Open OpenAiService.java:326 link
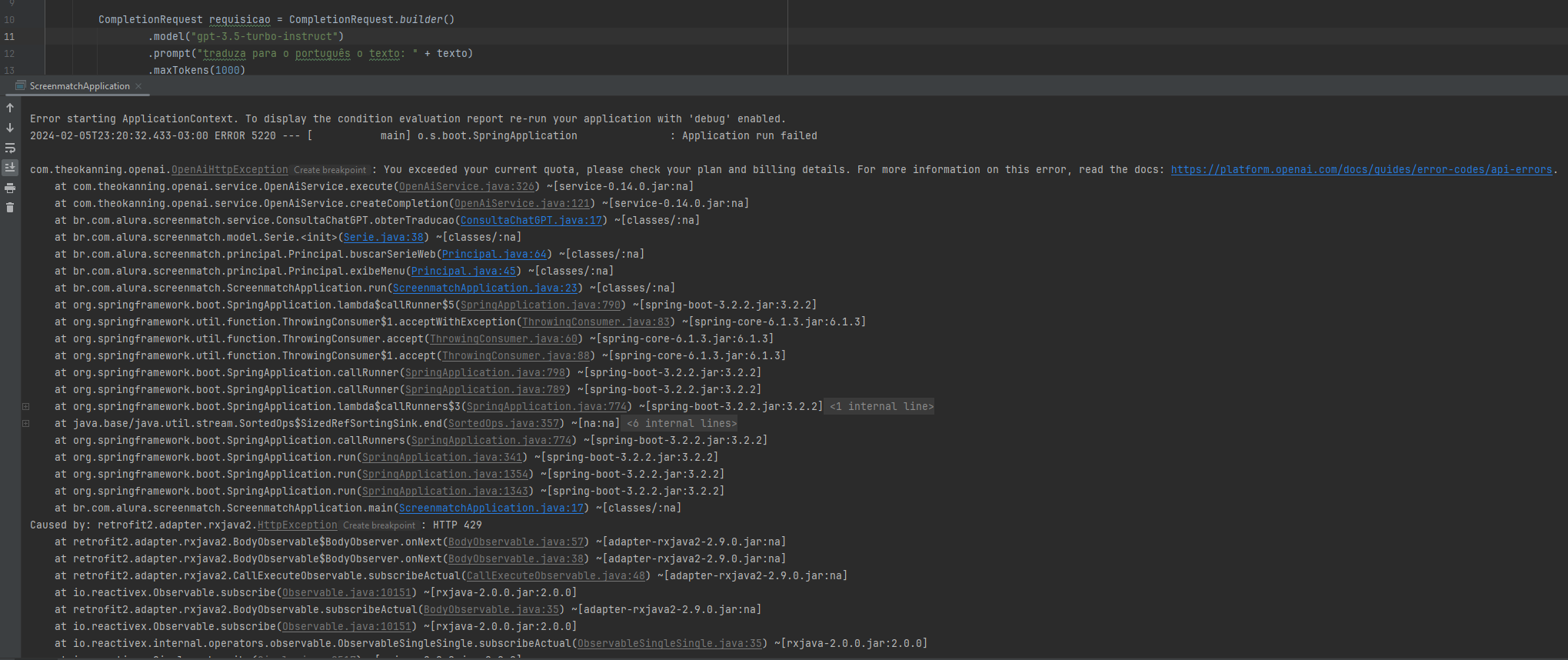The width and height of the screenshot is (1568, 660). pos(466,186)
